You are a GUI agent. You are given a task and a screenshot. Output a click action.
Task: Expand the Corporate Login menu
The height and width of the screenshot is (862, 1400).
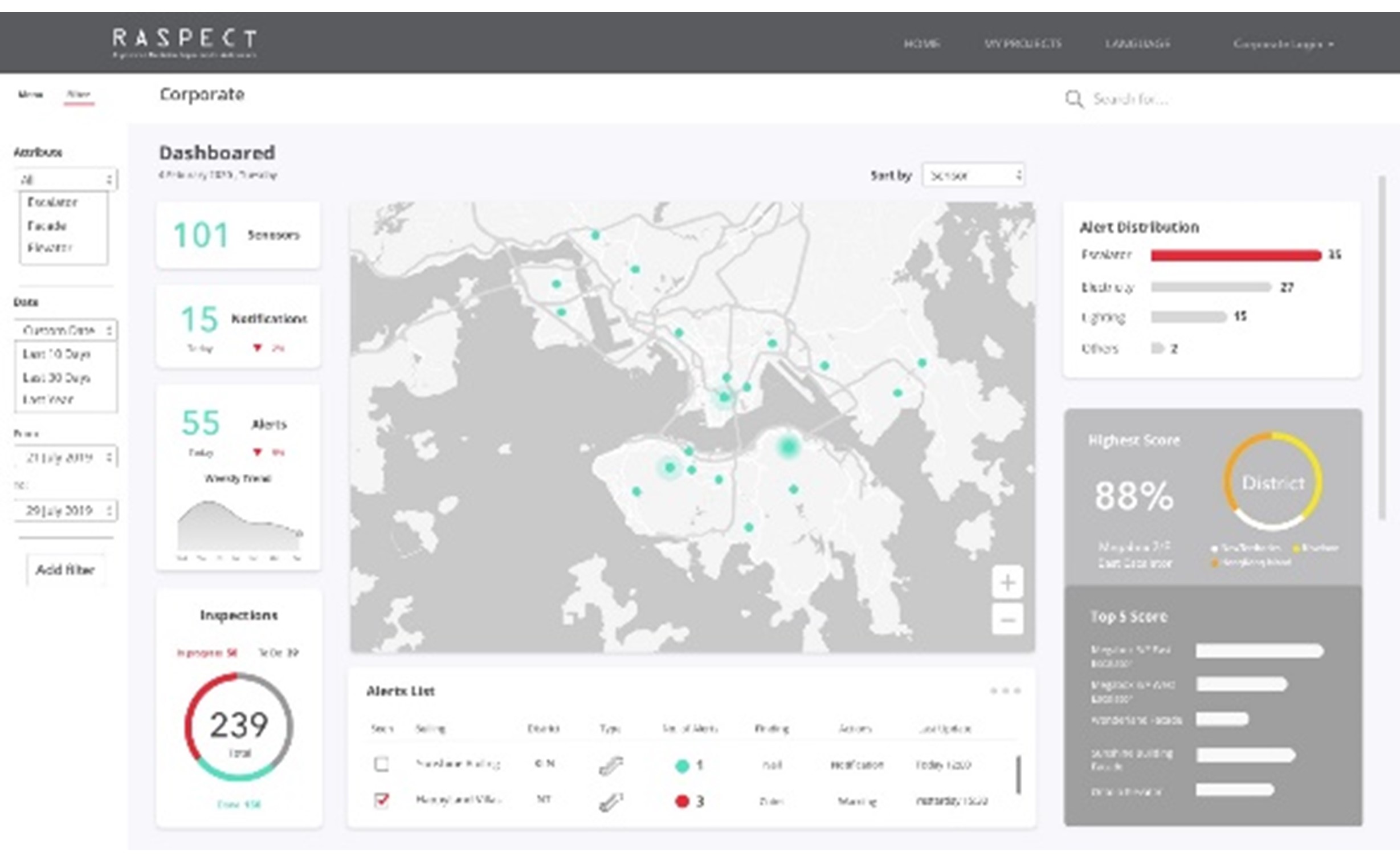(1283, 44)
